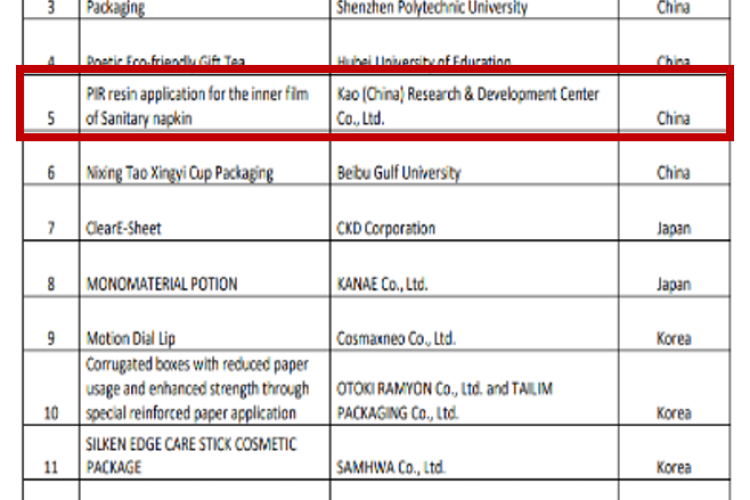
Task: Select 'KANAE Co., Ltd.' cell
Action: [x=474, y=268]
